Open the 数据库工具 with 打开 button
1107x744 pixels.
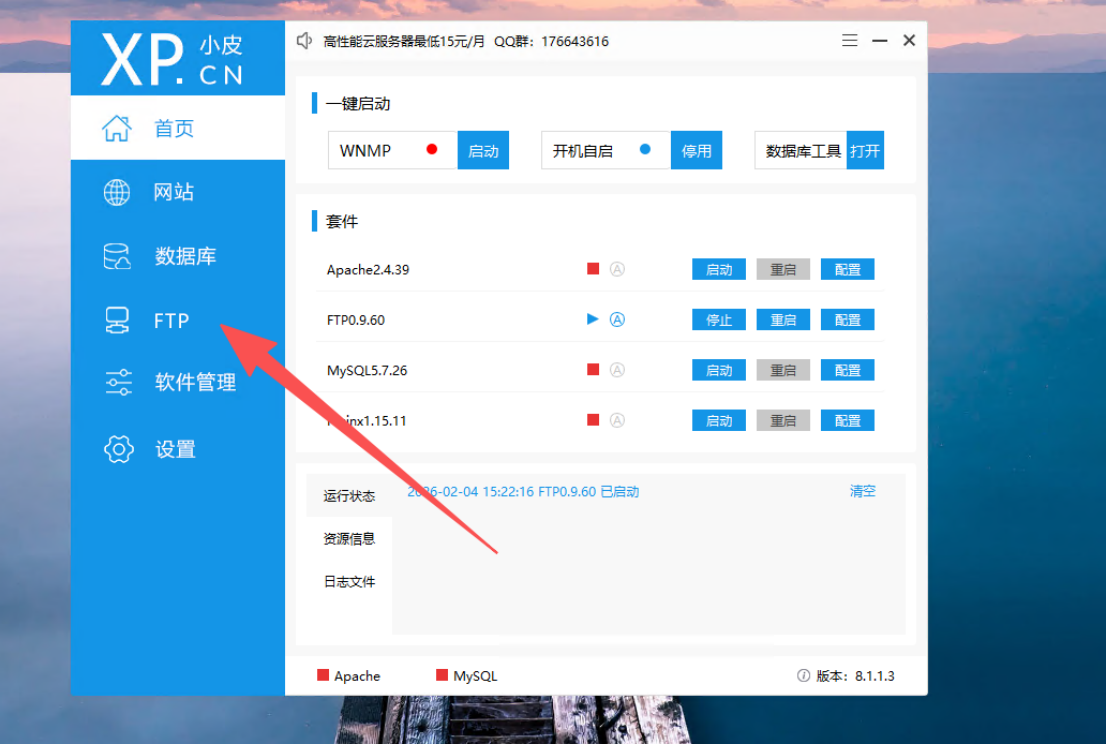coord(865,150)
